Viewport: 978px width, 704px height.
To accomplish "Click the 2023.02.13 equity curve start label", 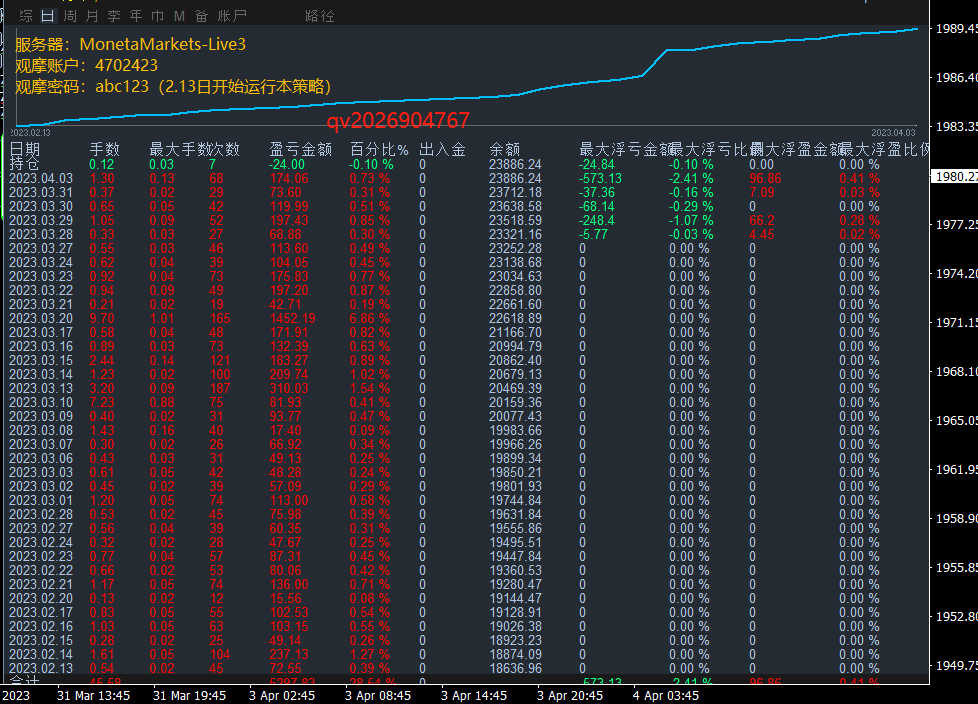I will pos(30,133).
